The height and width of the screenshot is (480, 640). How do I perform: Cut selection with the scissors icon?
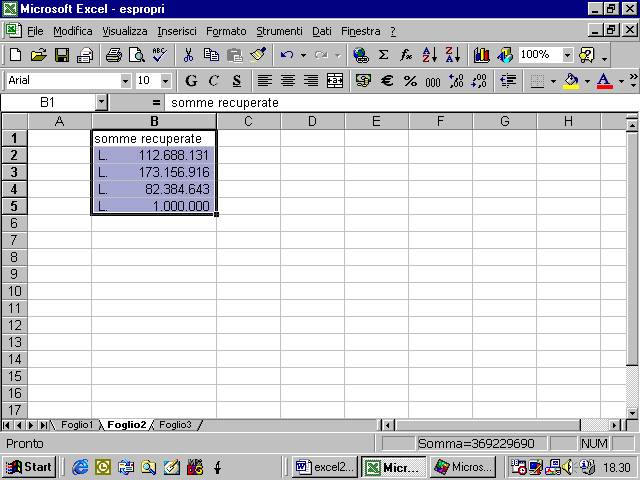coord(188,55)
